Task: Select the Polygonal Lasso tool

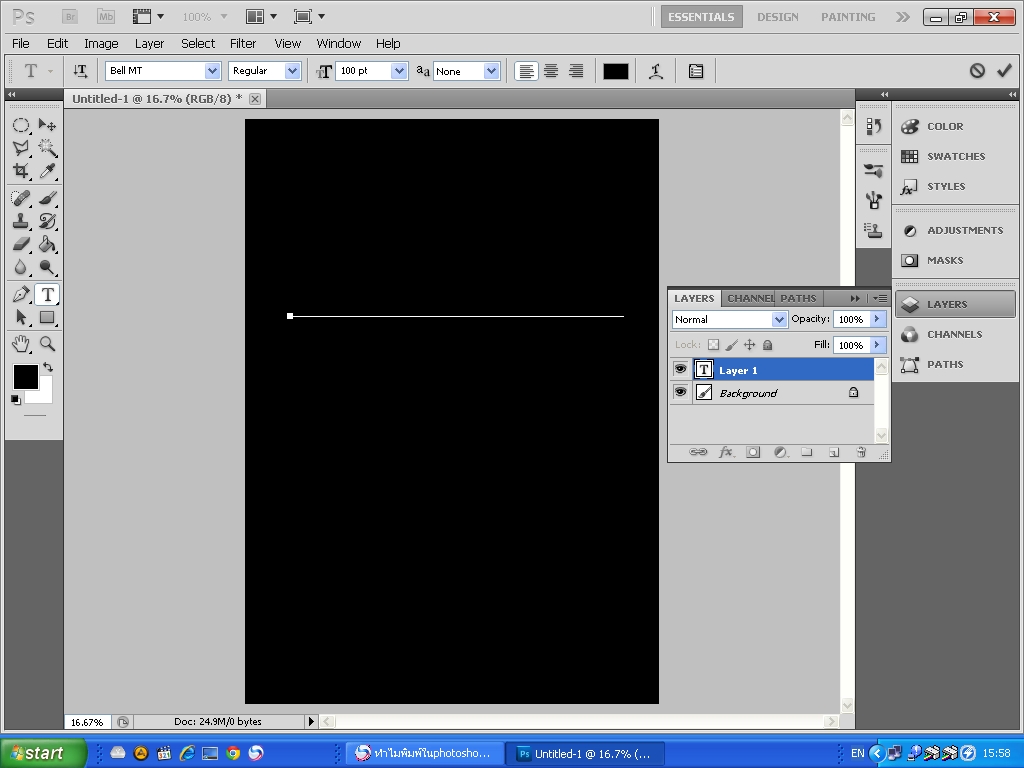Action: coord(21,148)
